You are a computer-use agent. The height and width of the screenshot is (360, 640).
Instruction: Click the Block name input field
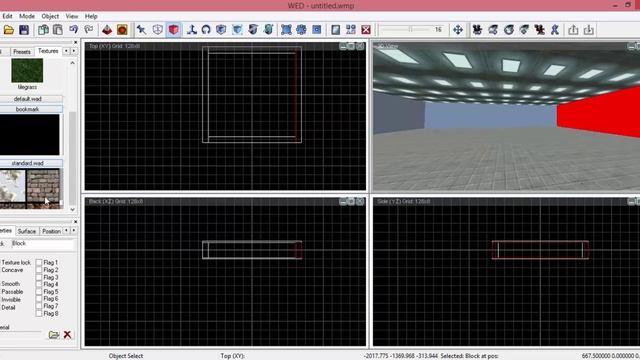pos(43,244)
